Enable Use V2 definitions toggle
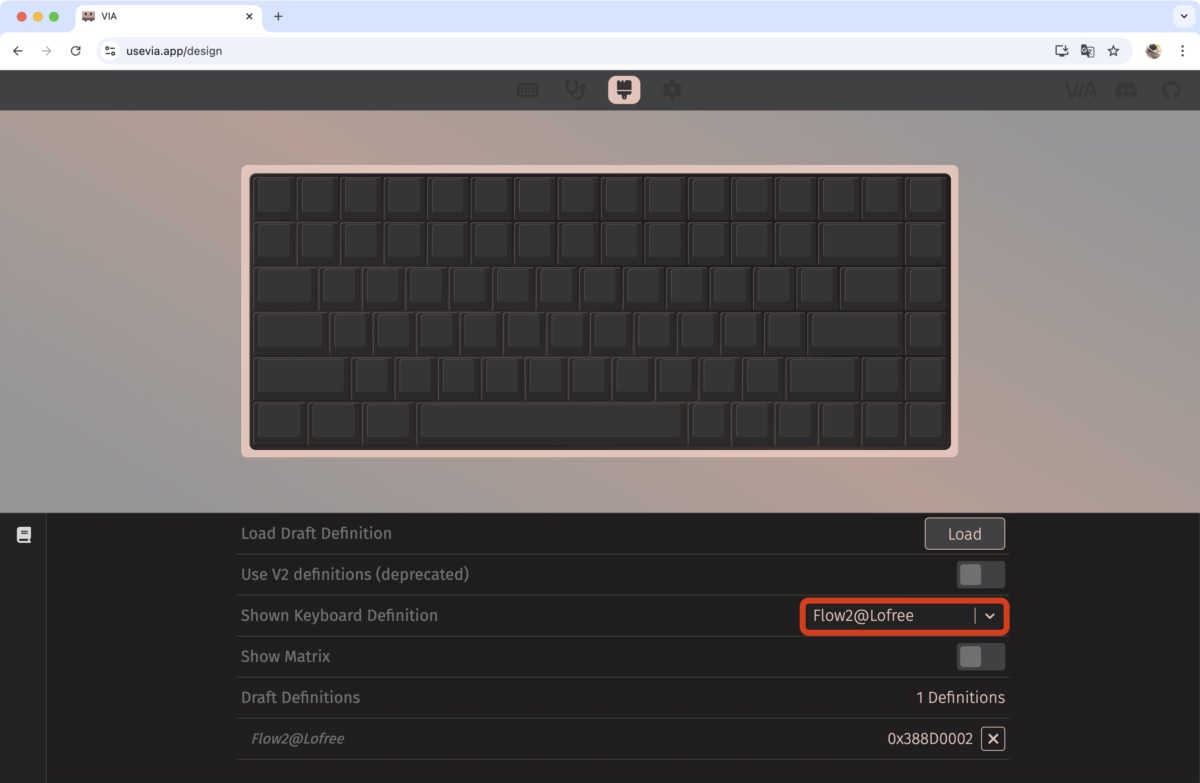 [980, 575]
